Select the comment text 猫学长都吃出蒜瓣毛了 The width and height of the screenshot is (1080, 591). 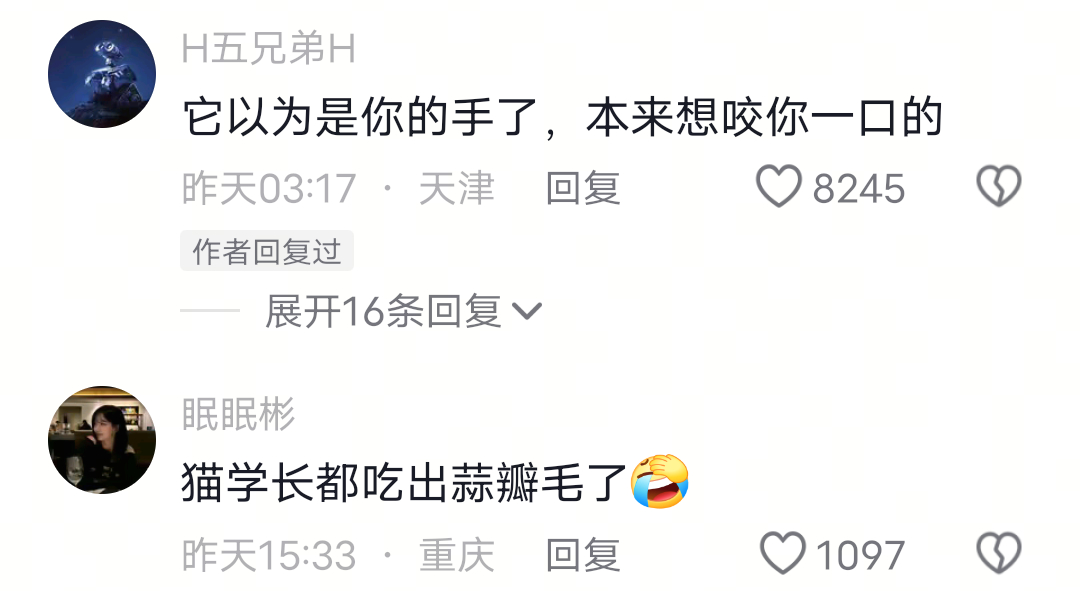pos(404,482)
